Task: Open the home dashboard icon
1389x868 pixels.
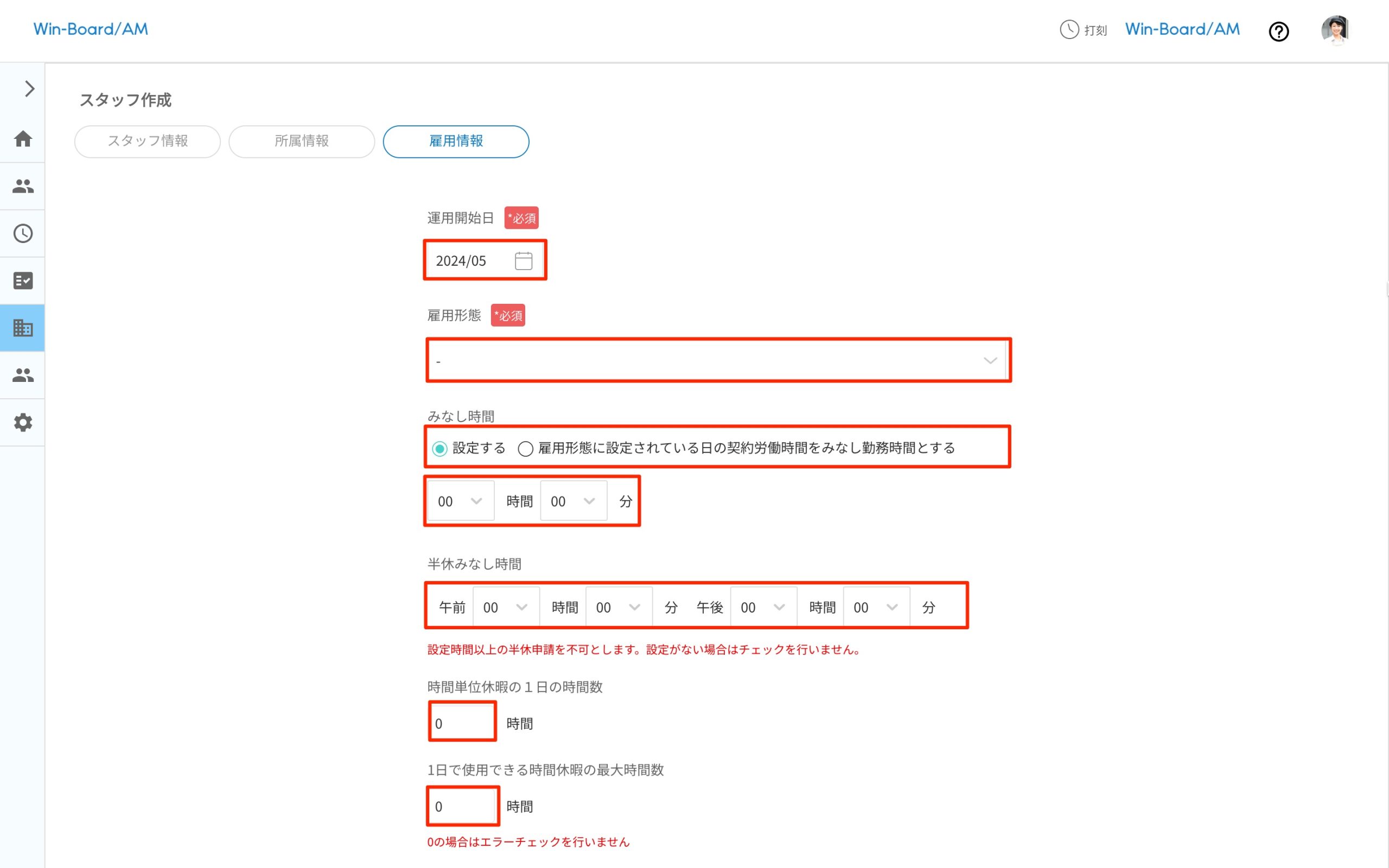Action: point(22,138)
